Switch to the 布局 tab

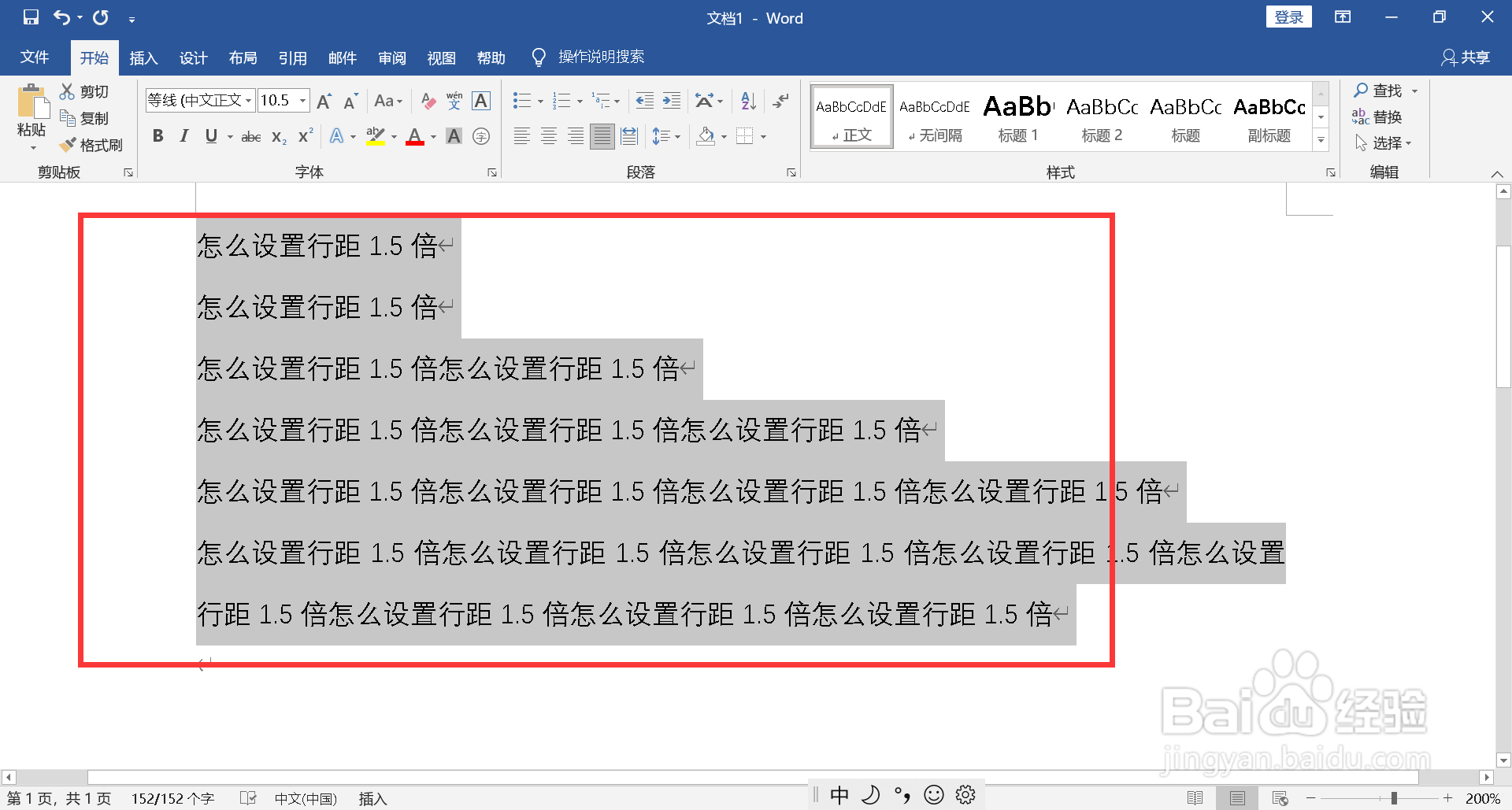click(243, 57)
